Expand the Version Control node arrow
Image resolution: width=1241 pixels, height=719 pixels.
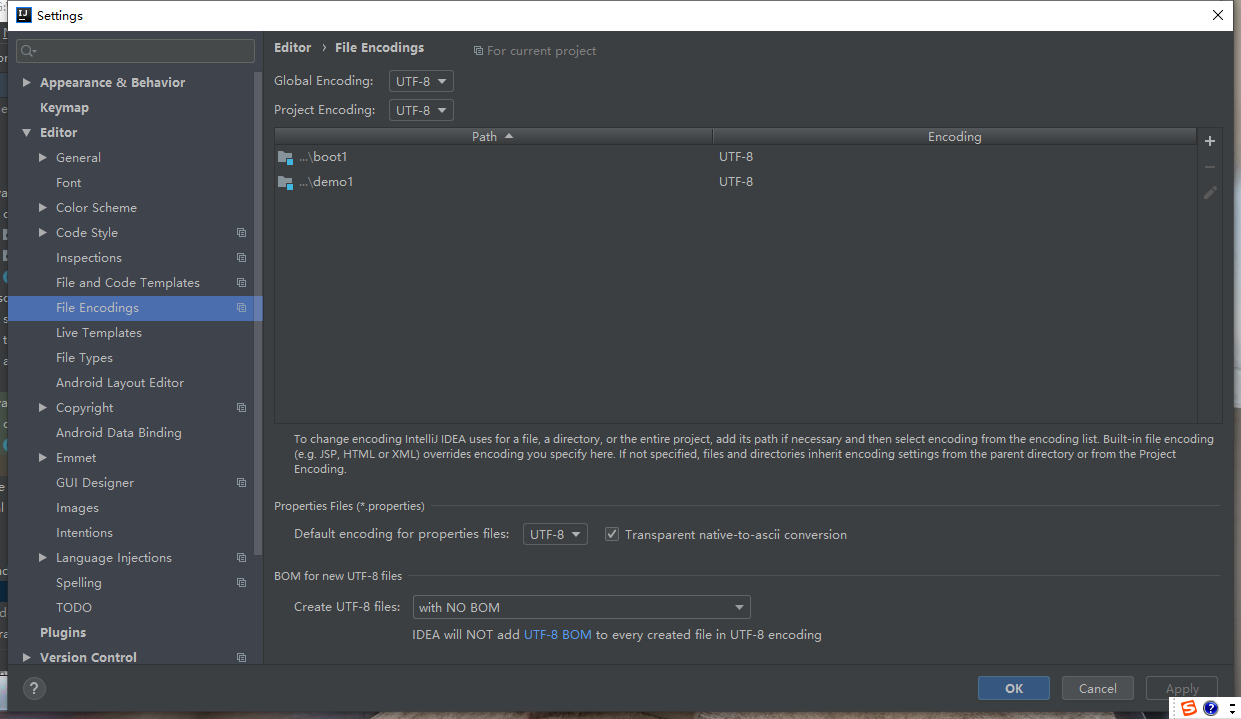(27, 658)
